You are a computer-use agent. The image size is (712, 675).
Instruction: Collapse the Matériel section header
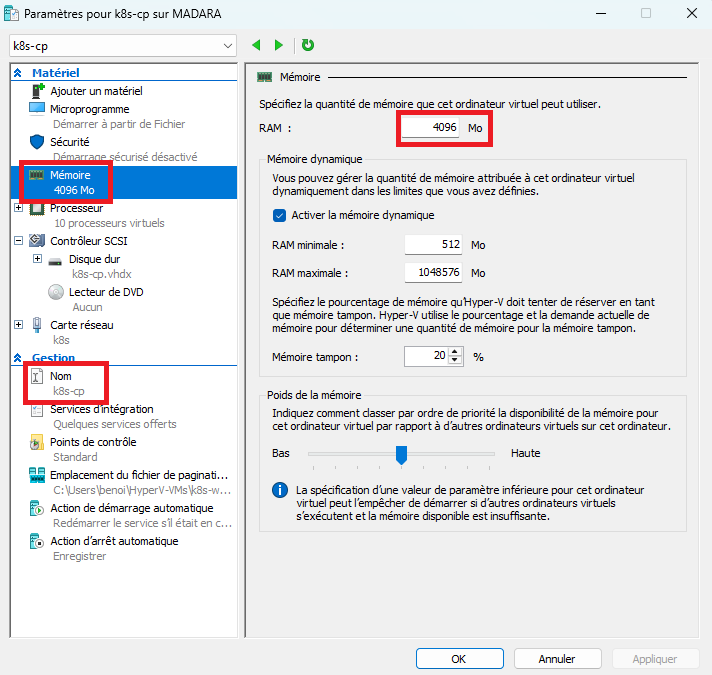coord(18,73)
